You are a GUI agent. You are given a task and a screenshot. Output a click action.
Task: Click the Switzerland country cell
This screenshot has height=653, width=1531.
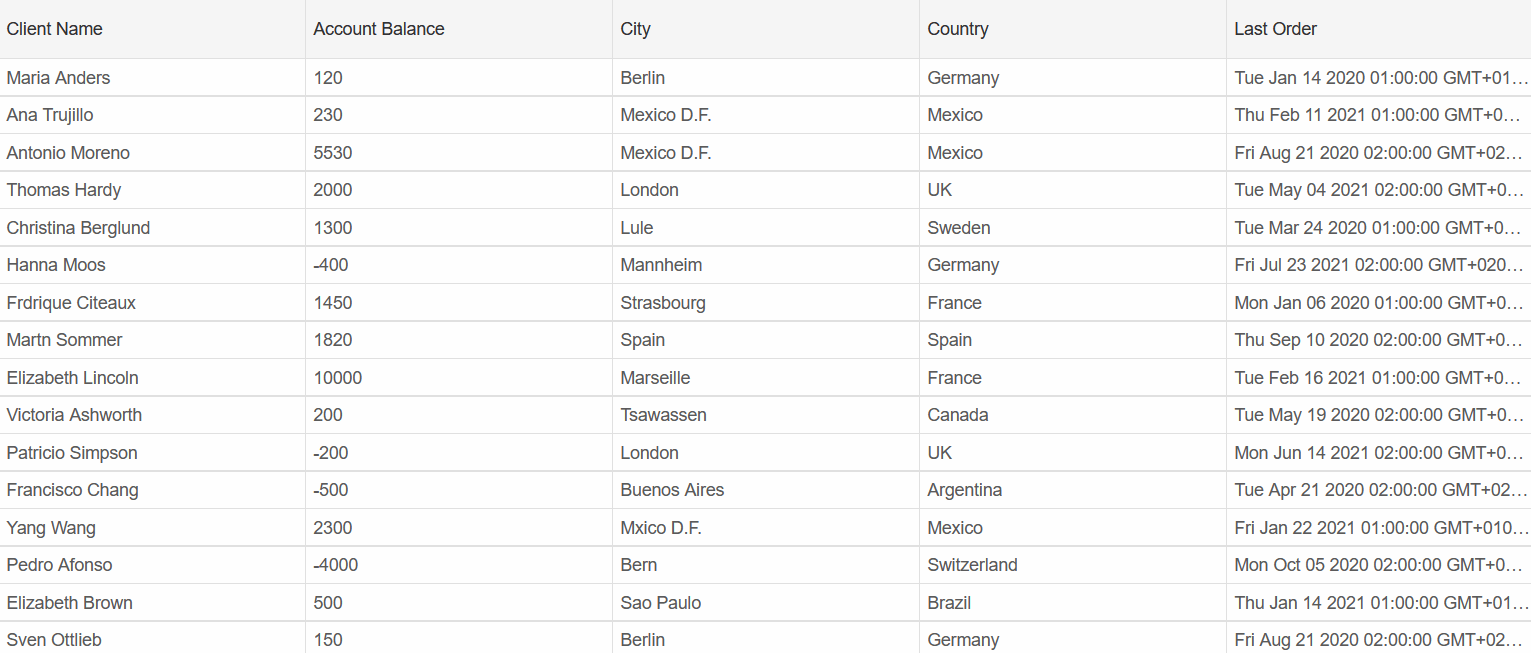[x=972, y=565]
